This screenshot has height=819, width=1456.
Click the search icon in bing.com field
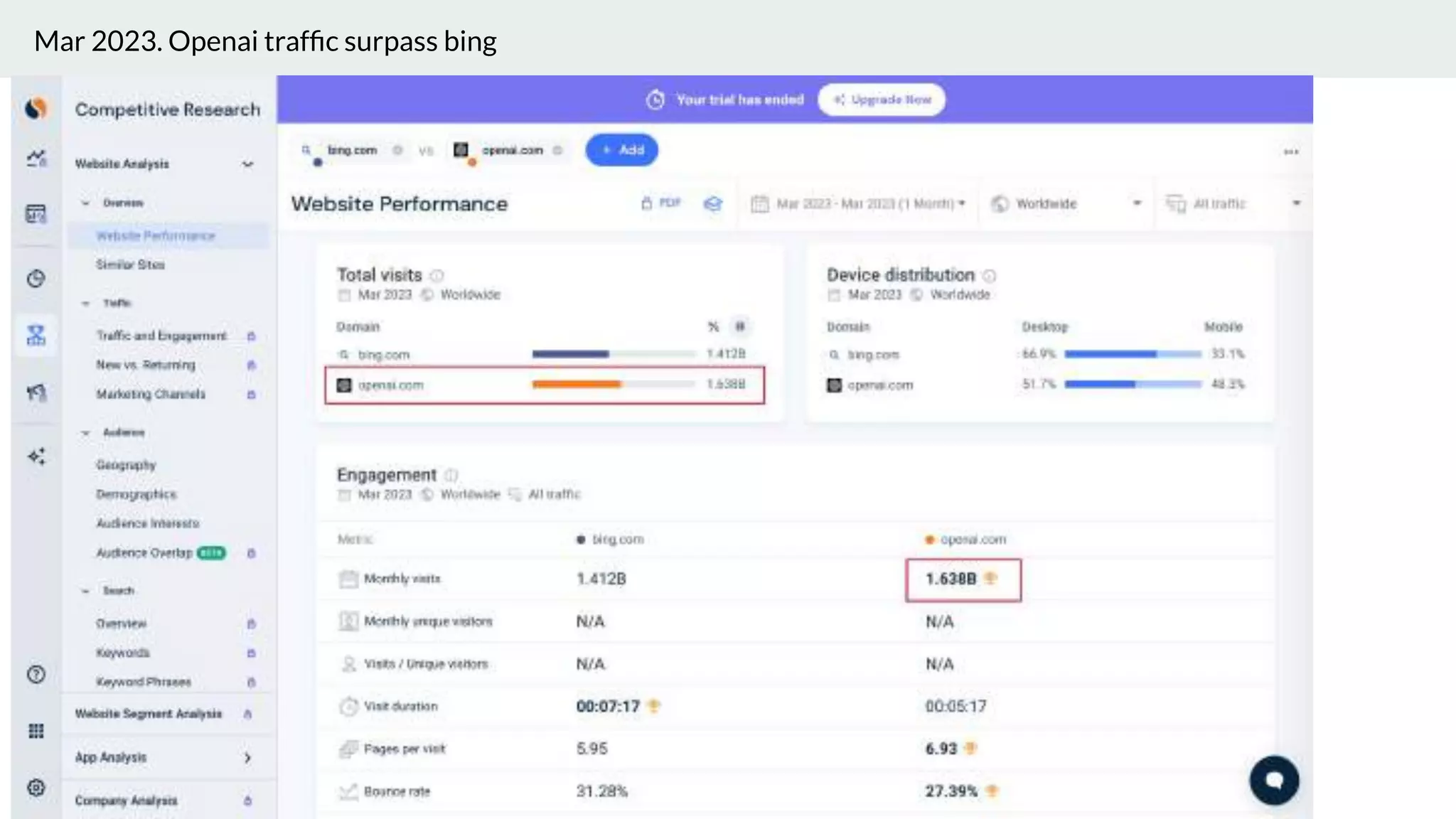306,150
